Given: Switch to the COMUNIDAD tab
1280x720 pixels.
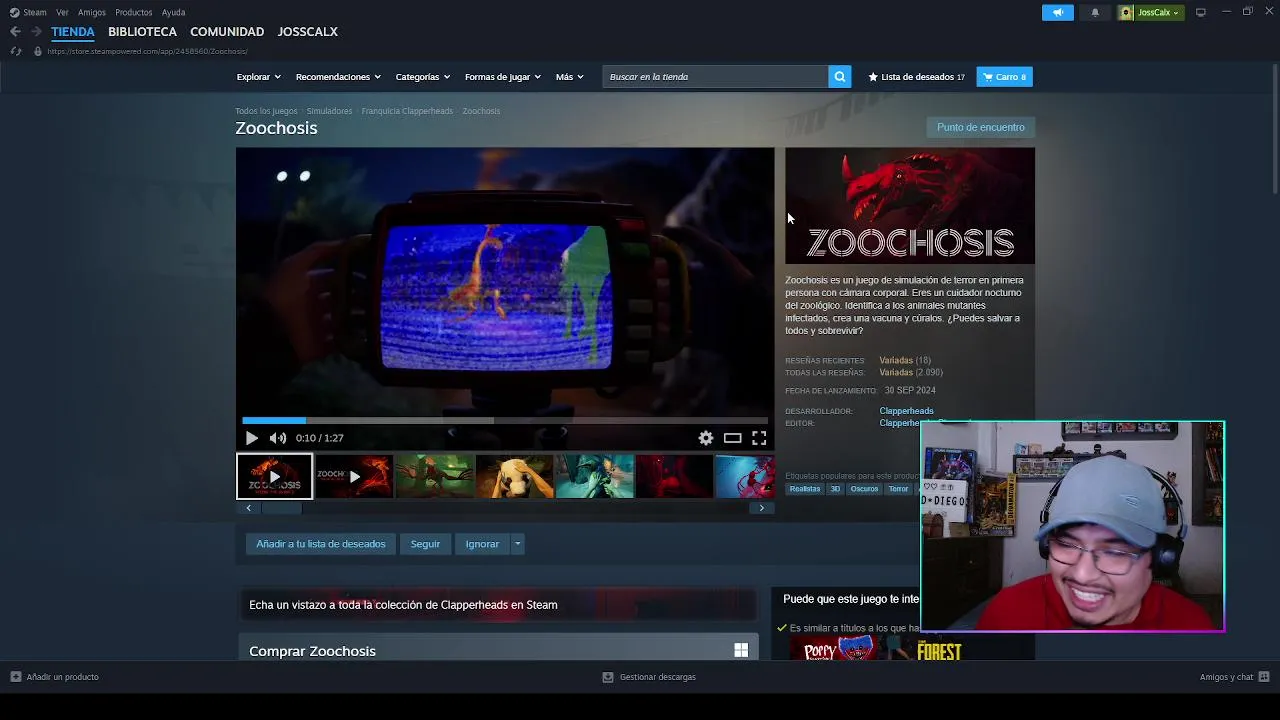Looking at the screenshot, I should point(227,32).
